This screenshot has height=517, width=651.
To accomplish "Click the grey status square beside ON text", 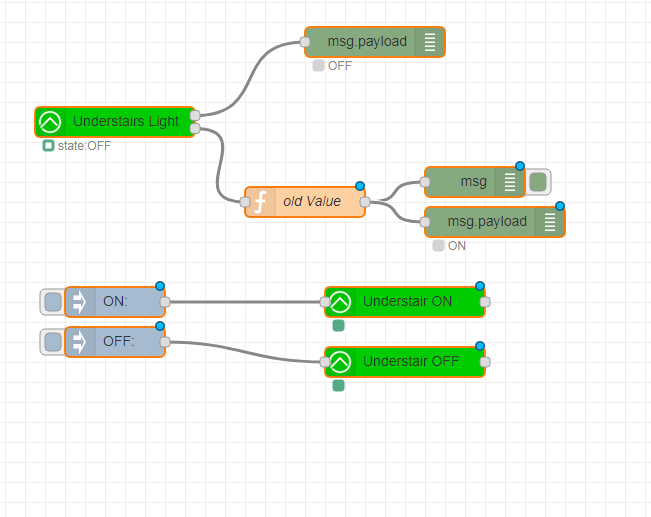I will pyautogui.click(x=438, y=245).
